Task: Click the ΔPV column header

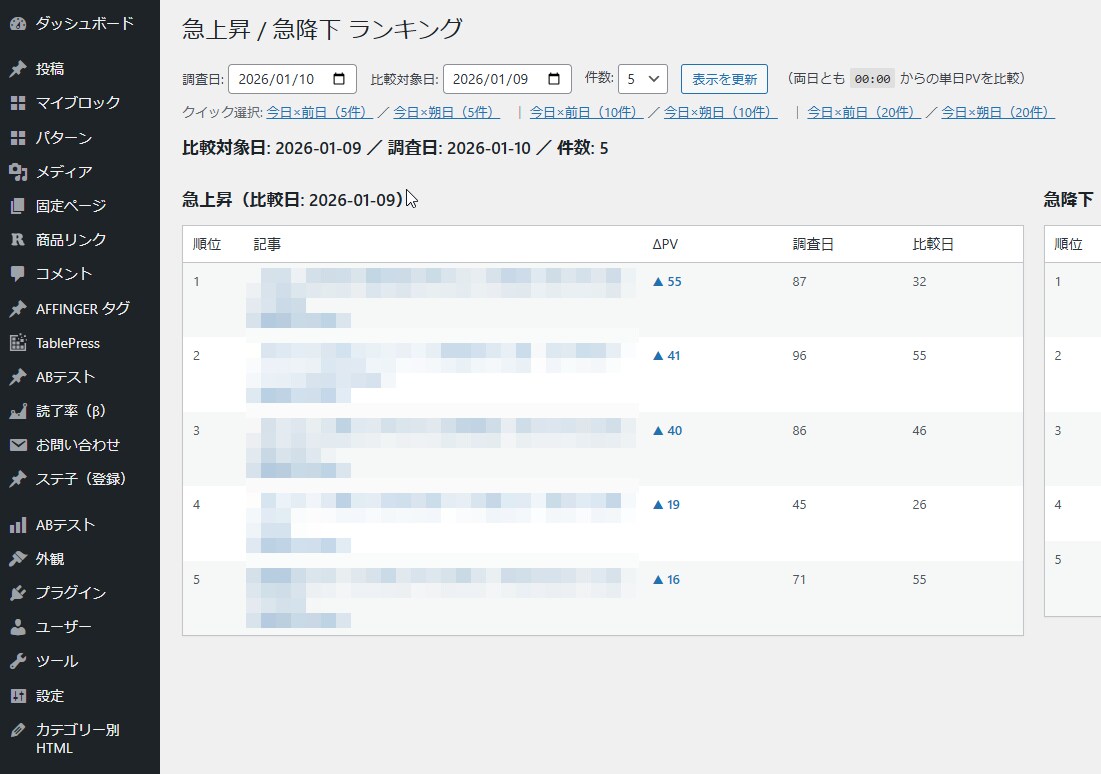Action: coord(665,244)
